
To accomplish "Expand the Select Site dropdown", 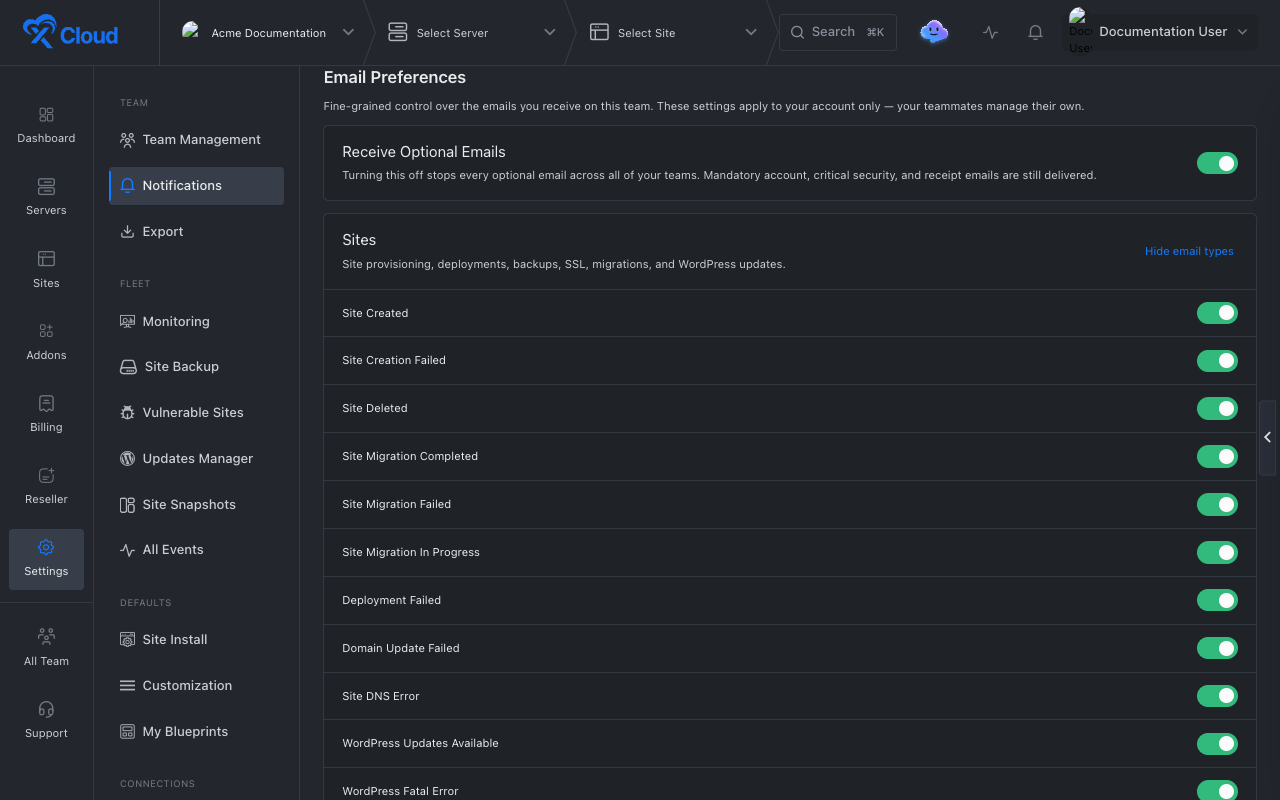I will tap(673, 32).
